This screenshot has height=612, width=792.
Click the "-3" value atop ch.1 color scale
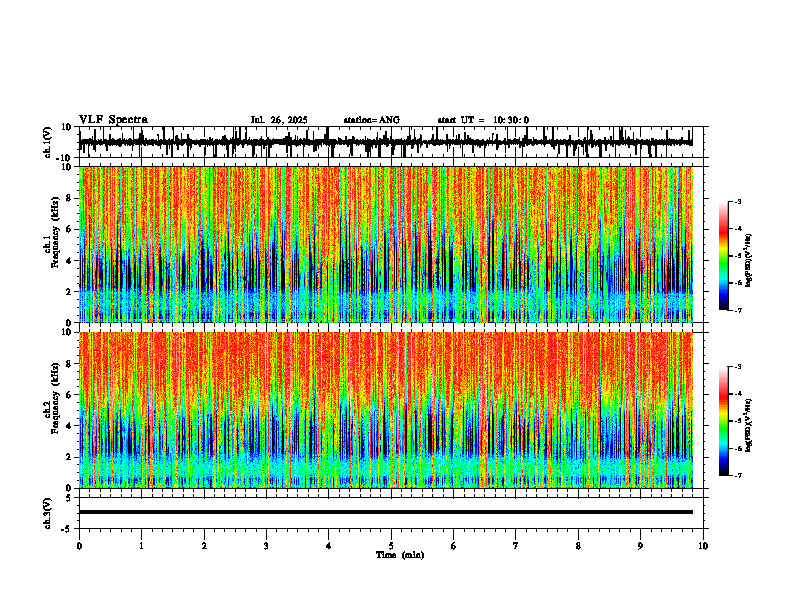(737, 201)
